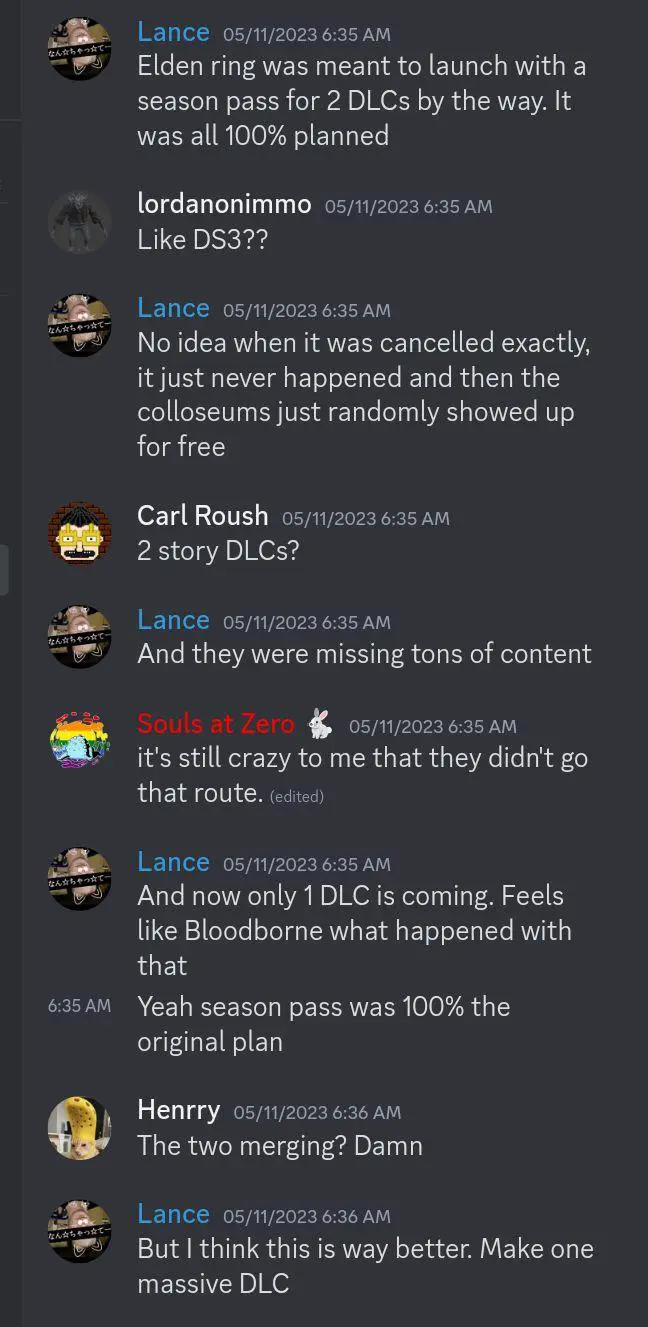Select message 'The two merging? Damn'

280,1145
